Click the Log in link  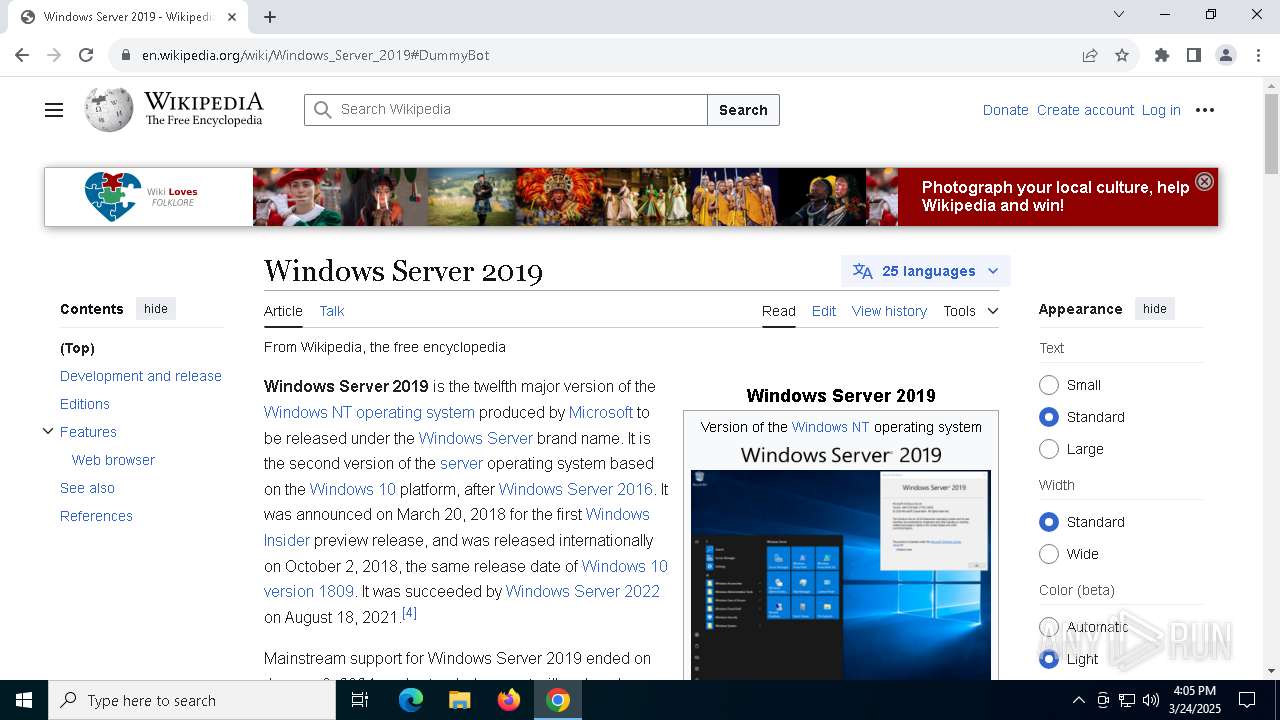1161,110
